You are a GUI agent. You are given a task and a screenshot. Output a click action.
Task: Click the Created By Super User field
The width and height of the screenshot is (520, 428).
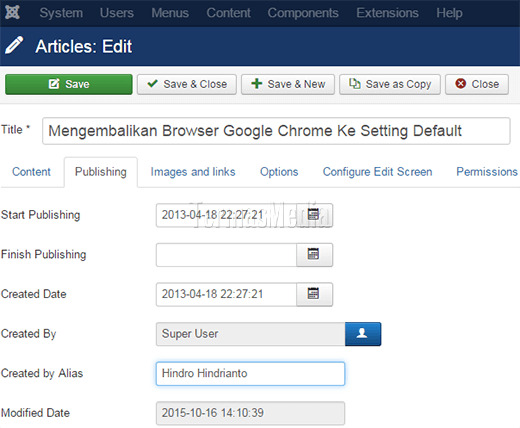[x=251, y=334]
